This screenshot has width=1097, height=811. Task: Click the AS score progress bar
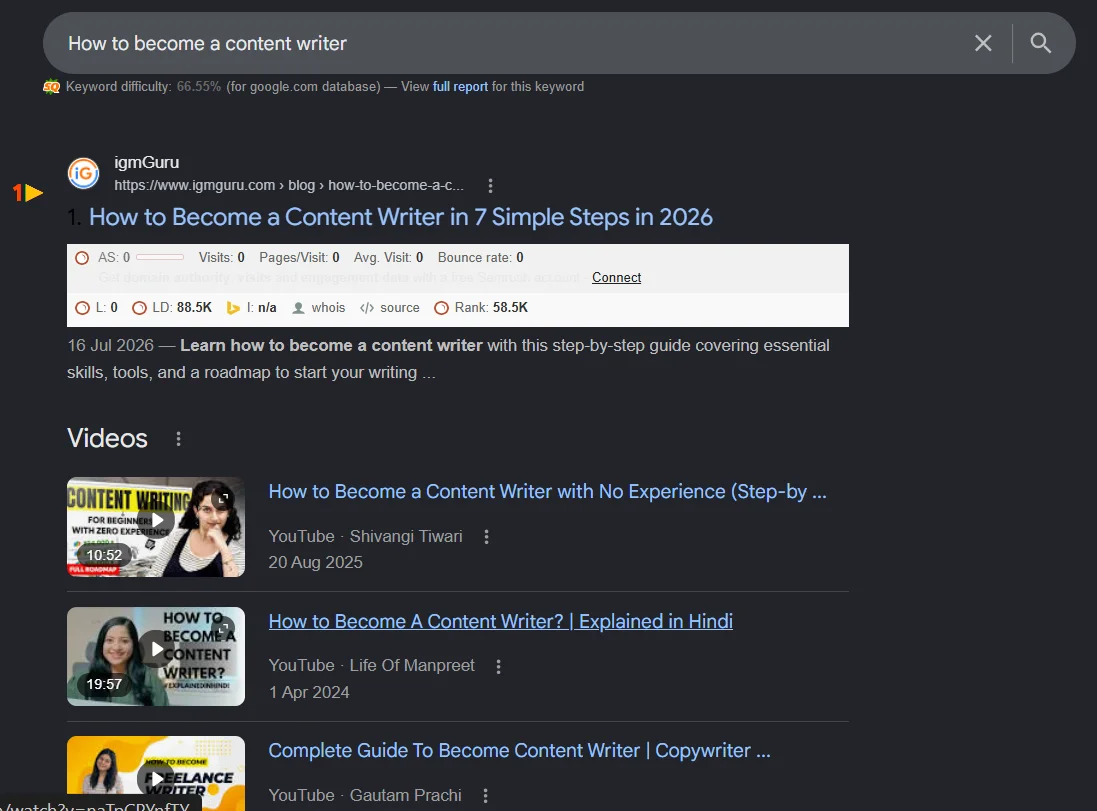(x=160, y=258)
